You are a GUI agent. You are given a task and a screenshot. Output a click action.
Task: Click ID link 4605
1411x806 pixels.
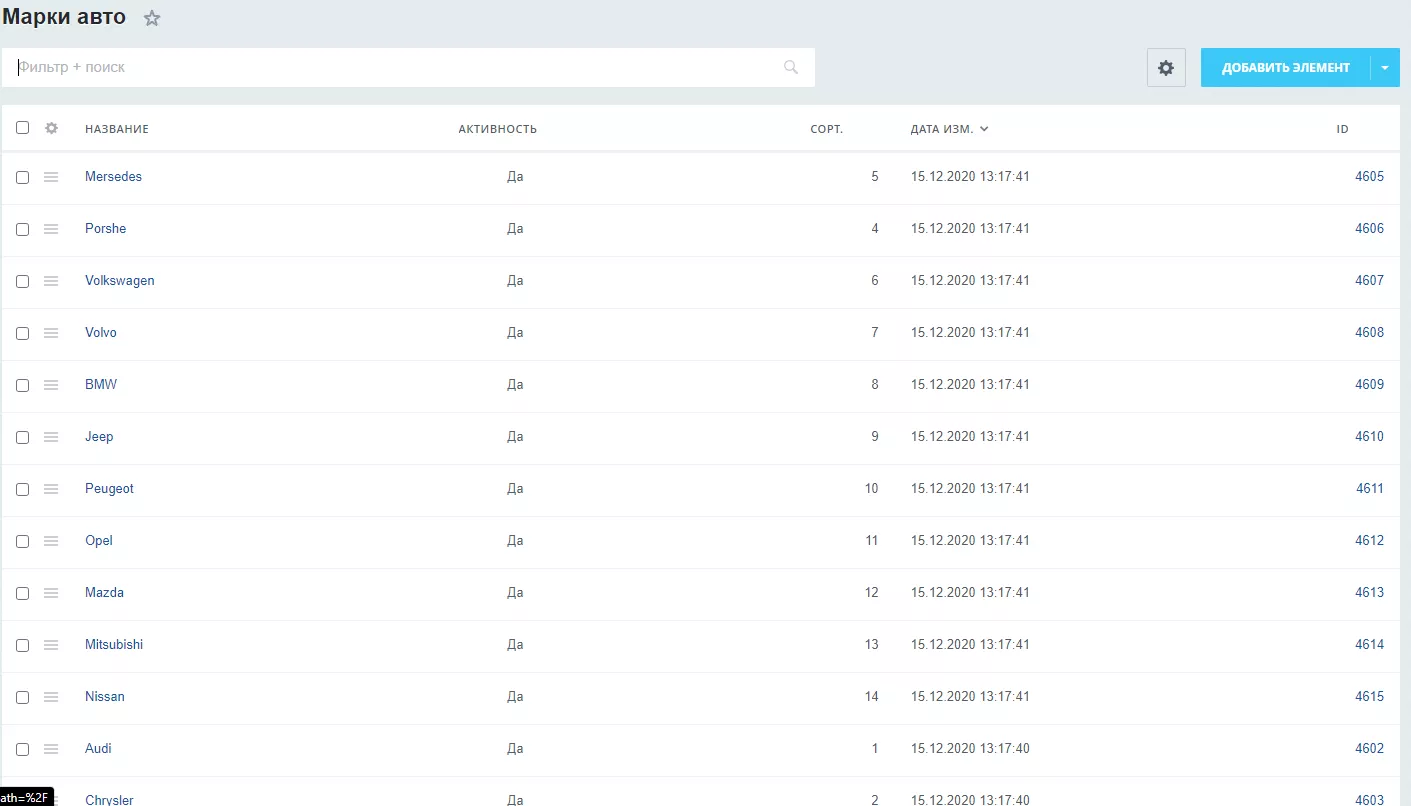pos(1369,177)
